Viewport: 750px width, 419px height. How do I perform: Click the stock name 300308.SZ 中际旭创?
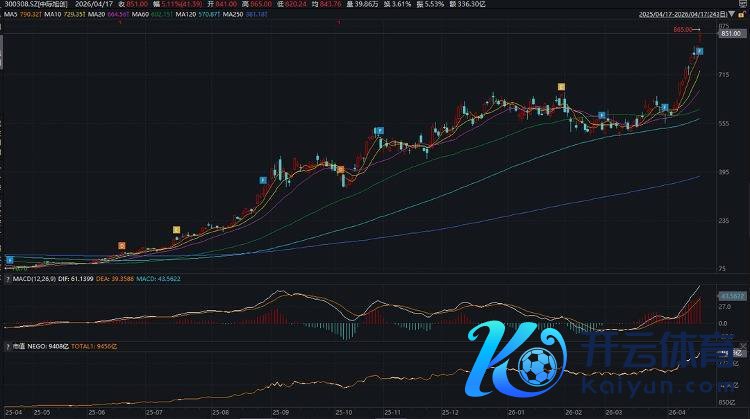[34, 5]
